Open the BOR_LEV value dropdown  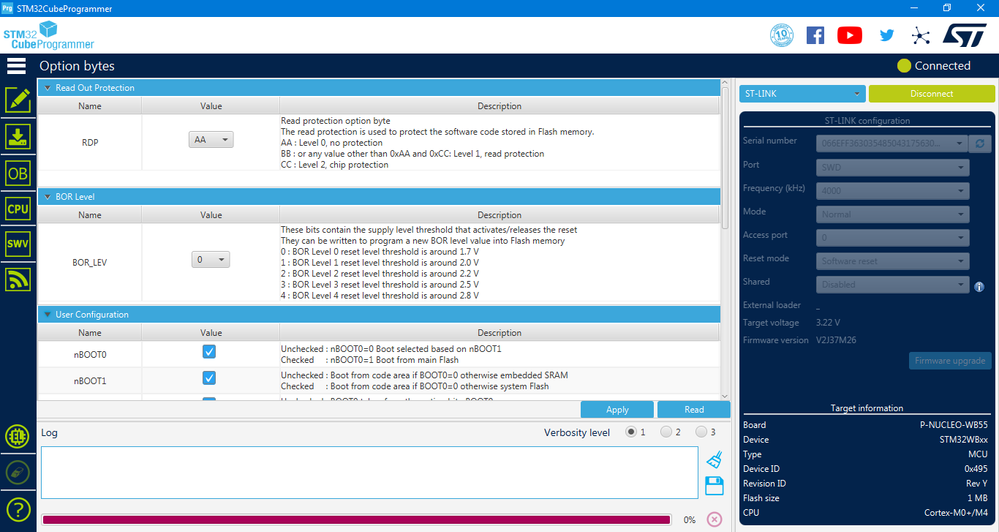[211, 259]
